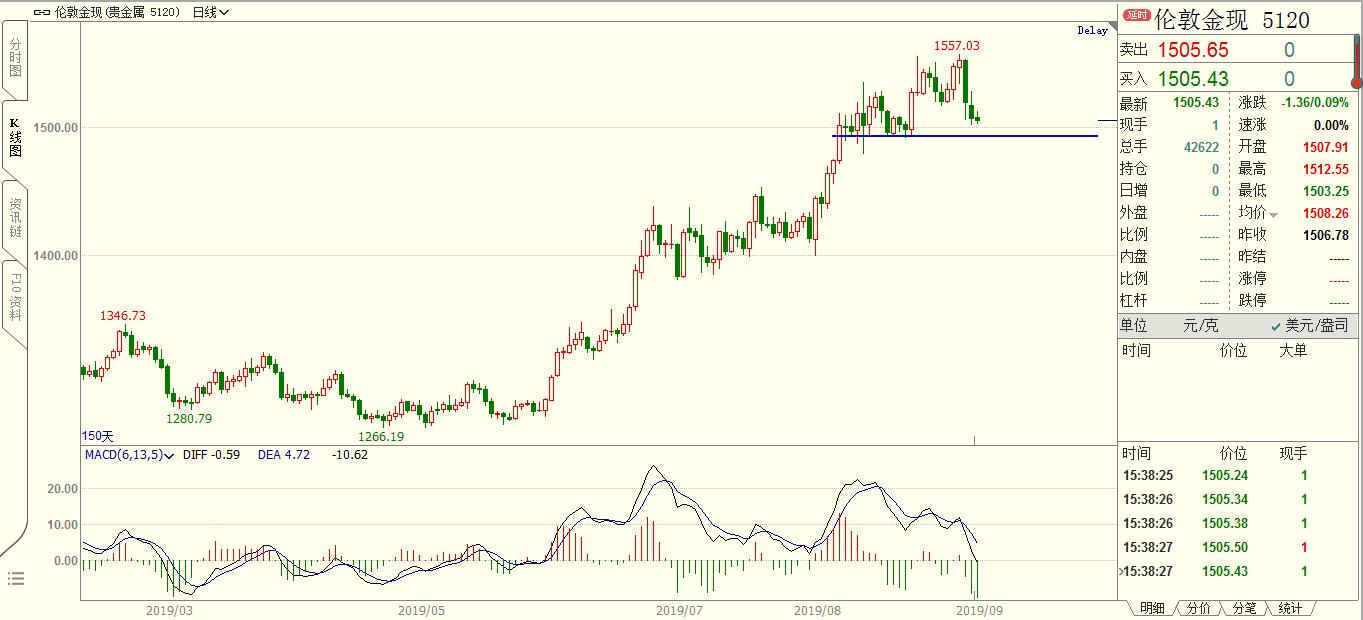Switch to the 分价 bottom tab
1363x620 pixels.
[1199, 608]
